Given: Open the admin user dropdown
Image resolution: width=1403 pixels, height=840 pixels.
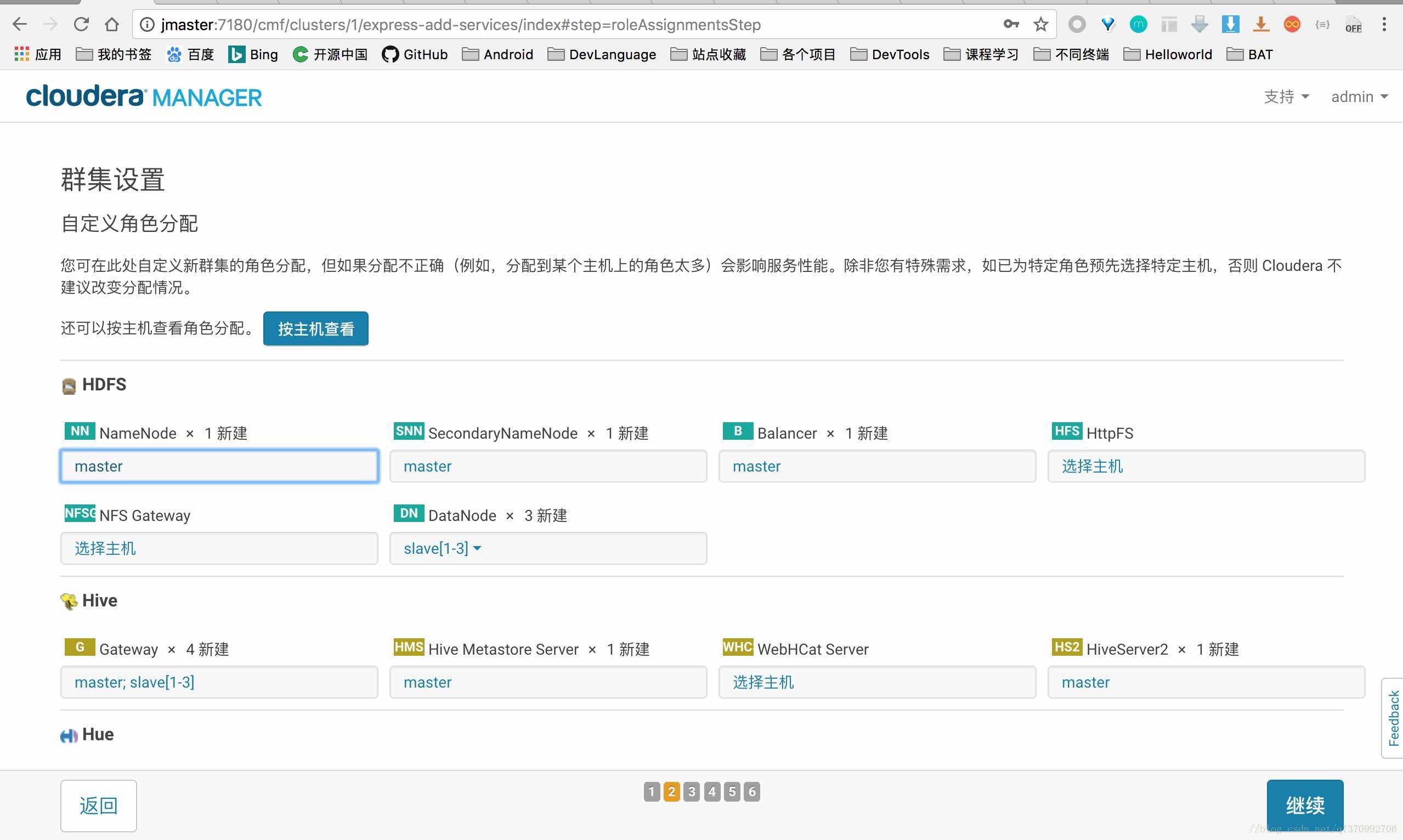Looking at the screenshot, I should (x=1360, y=97).
